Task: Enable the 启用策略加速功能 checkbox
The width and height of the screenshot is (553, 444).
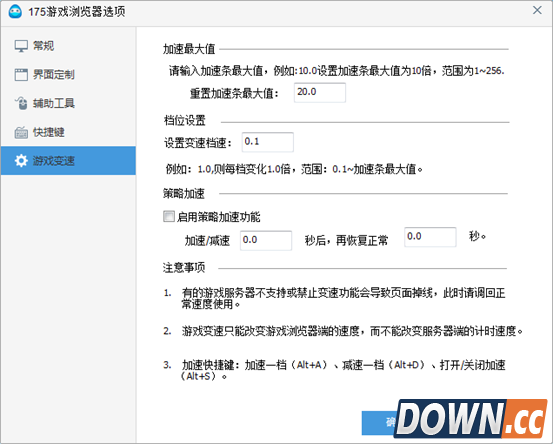Action: pos(169,216)
